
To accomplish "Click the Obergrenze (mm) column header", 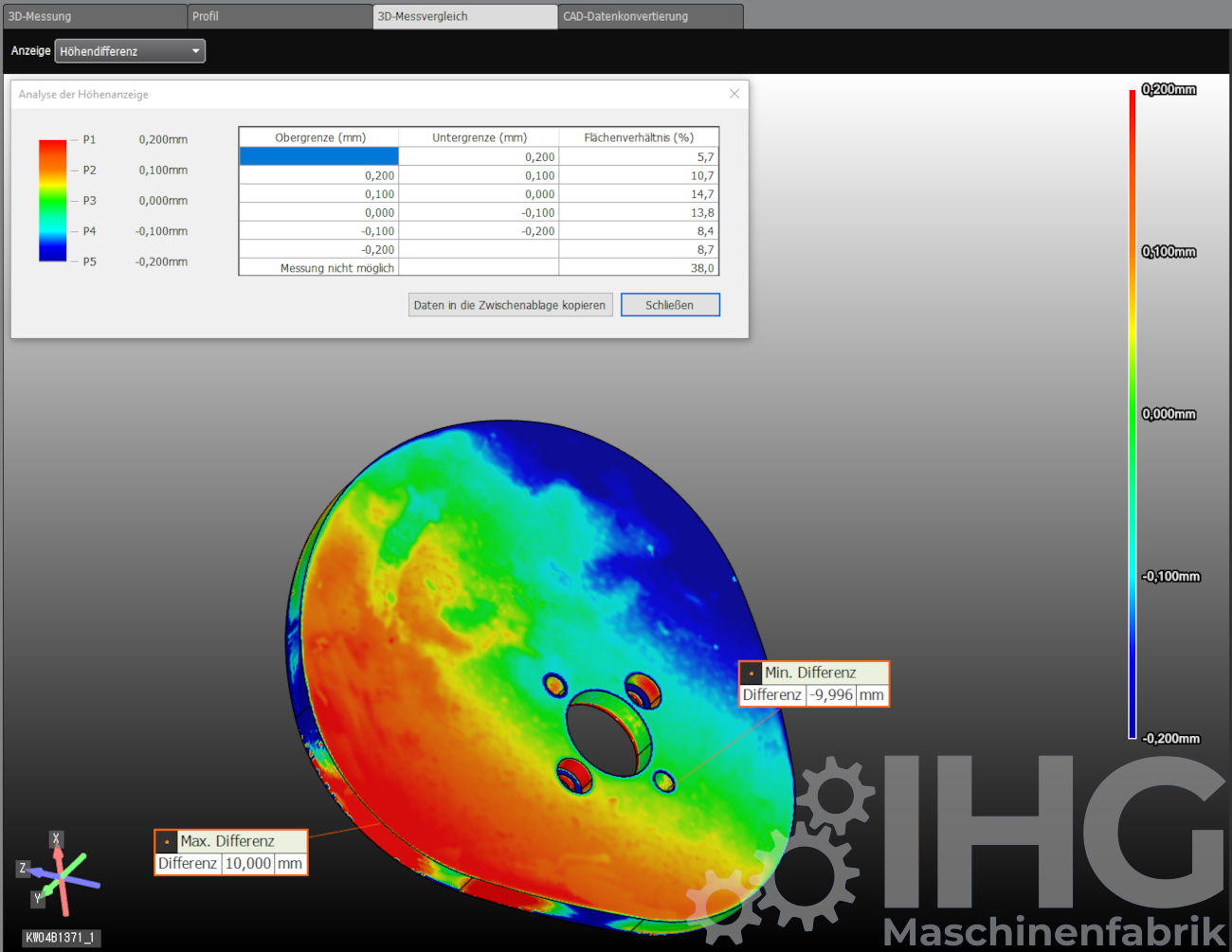I will coord(319,137).
